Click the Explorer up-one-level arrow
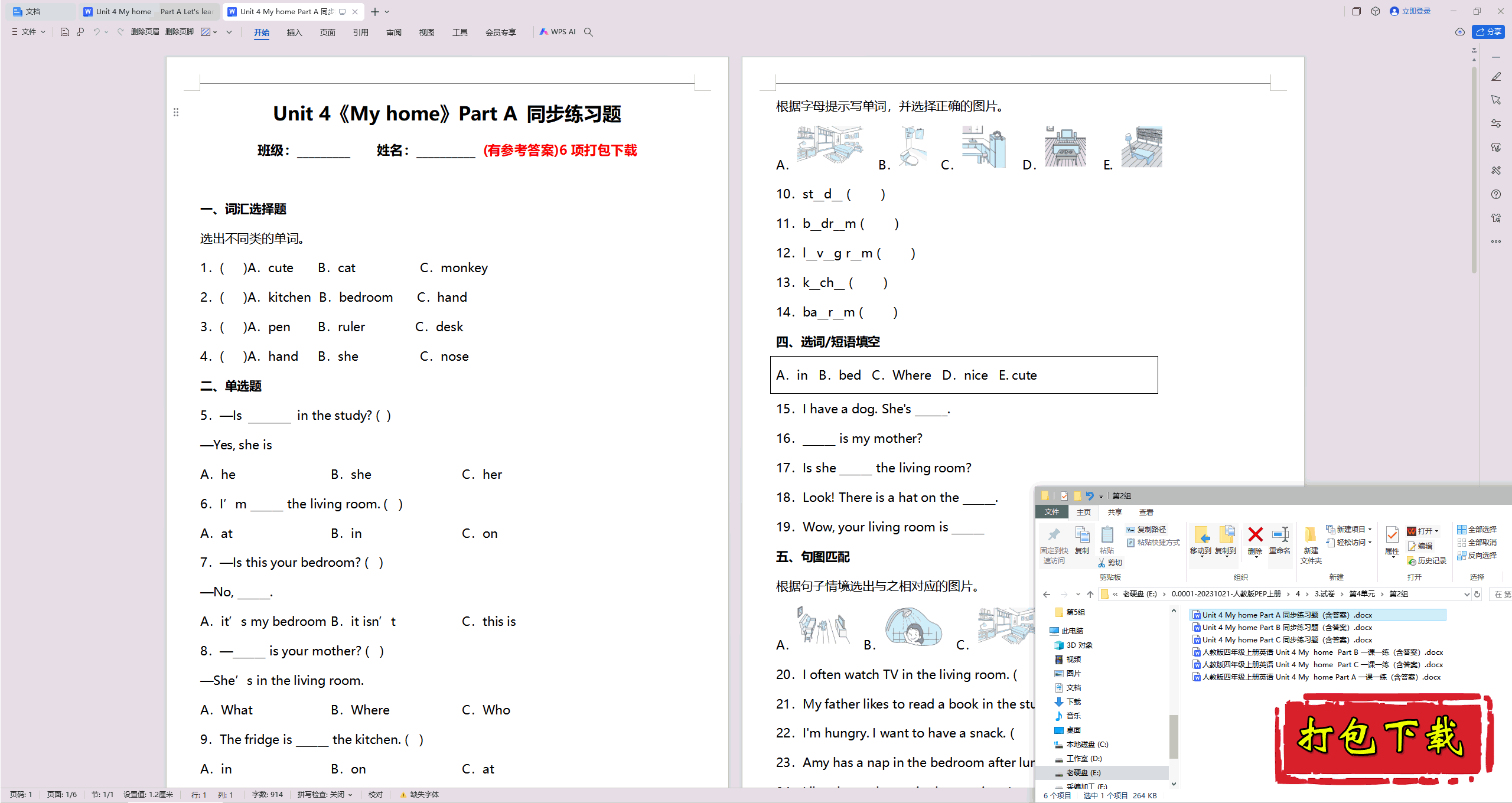Screen dimensions: 1512x803 tap(1090, 594)
